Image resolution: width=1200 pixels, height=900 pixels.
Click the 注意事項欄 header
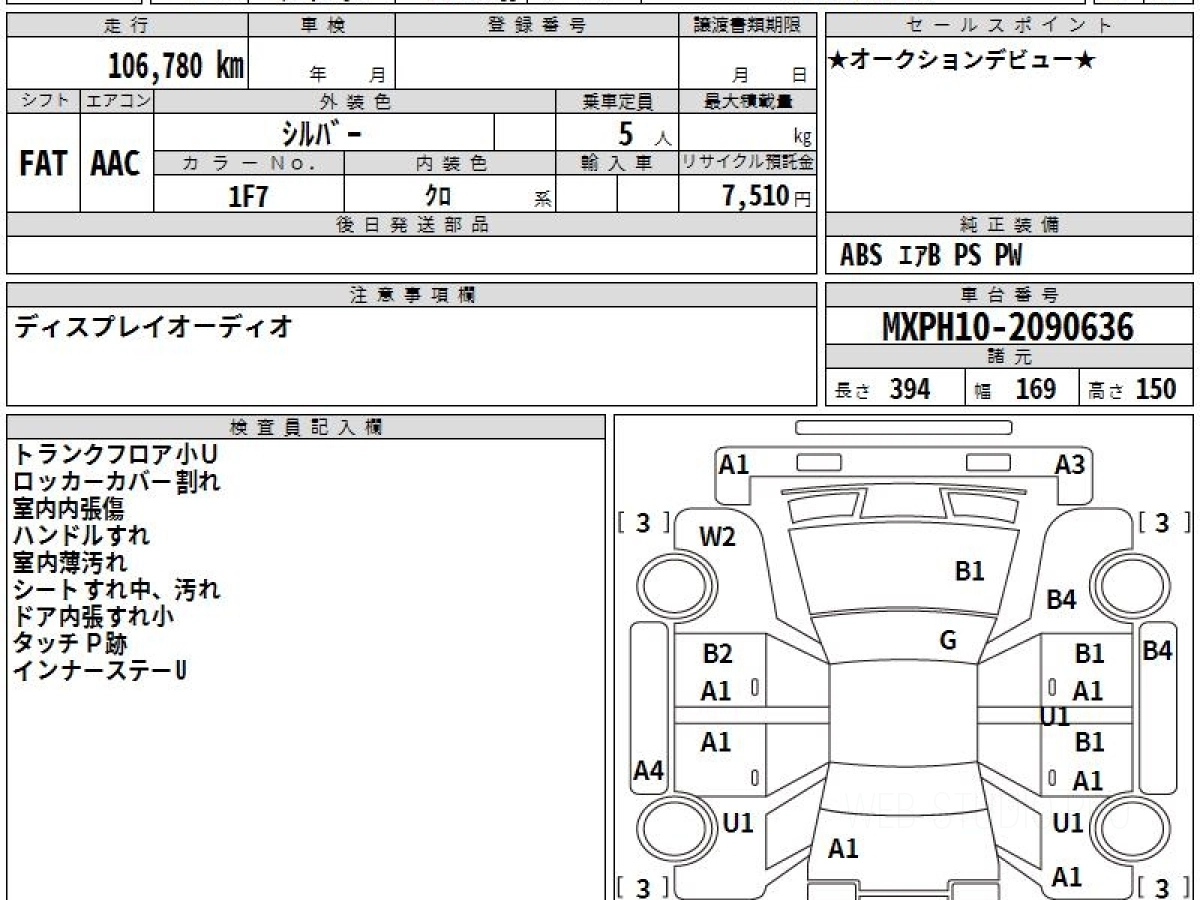tap(412, 294)
